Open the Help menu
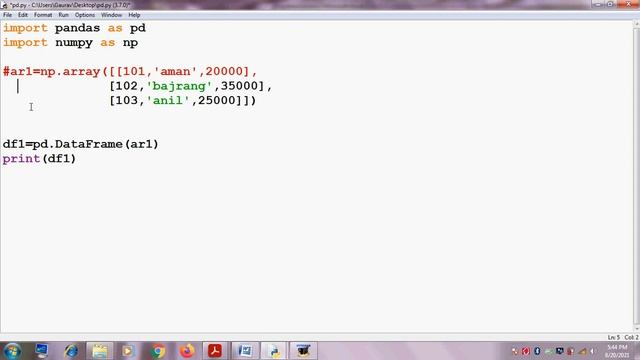This screenshot has width=640, height=360. point(134,15)
